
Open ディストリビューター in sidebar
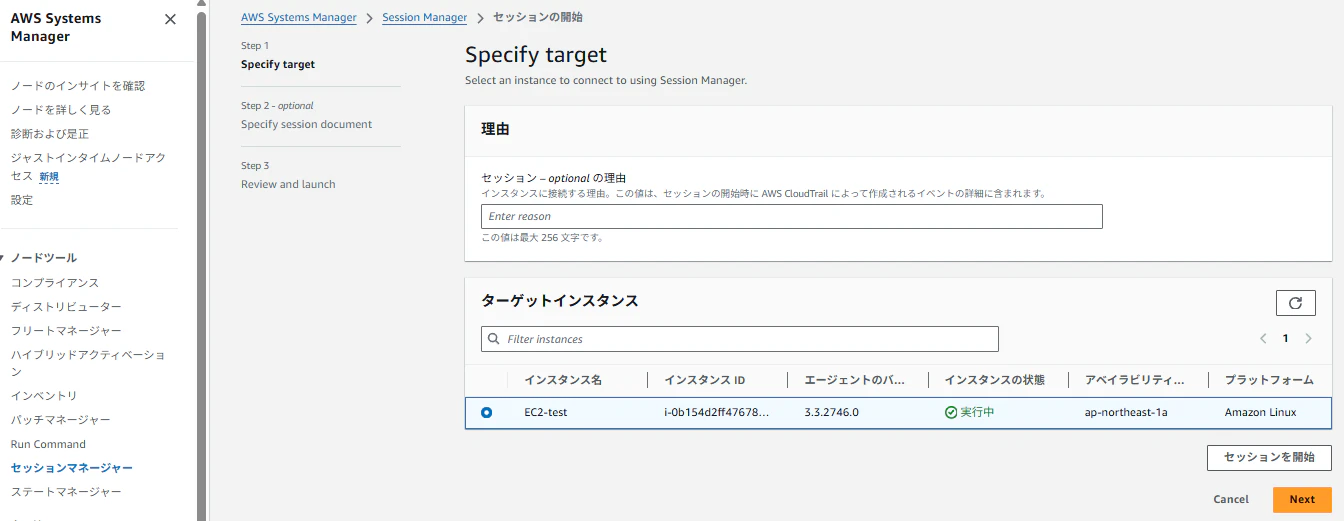[x=66, y=307]
